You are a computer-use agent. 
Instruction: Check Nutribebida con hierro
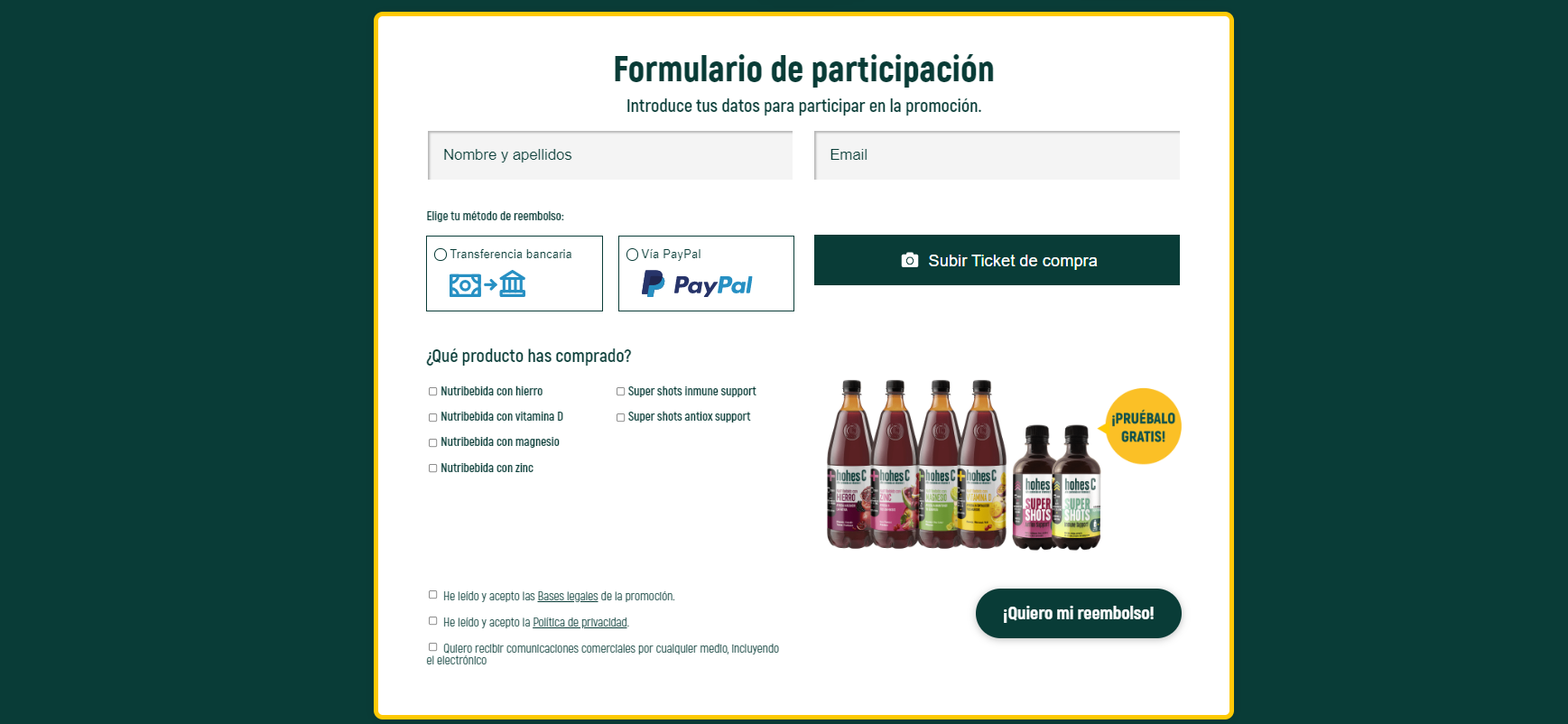[432, 392]
